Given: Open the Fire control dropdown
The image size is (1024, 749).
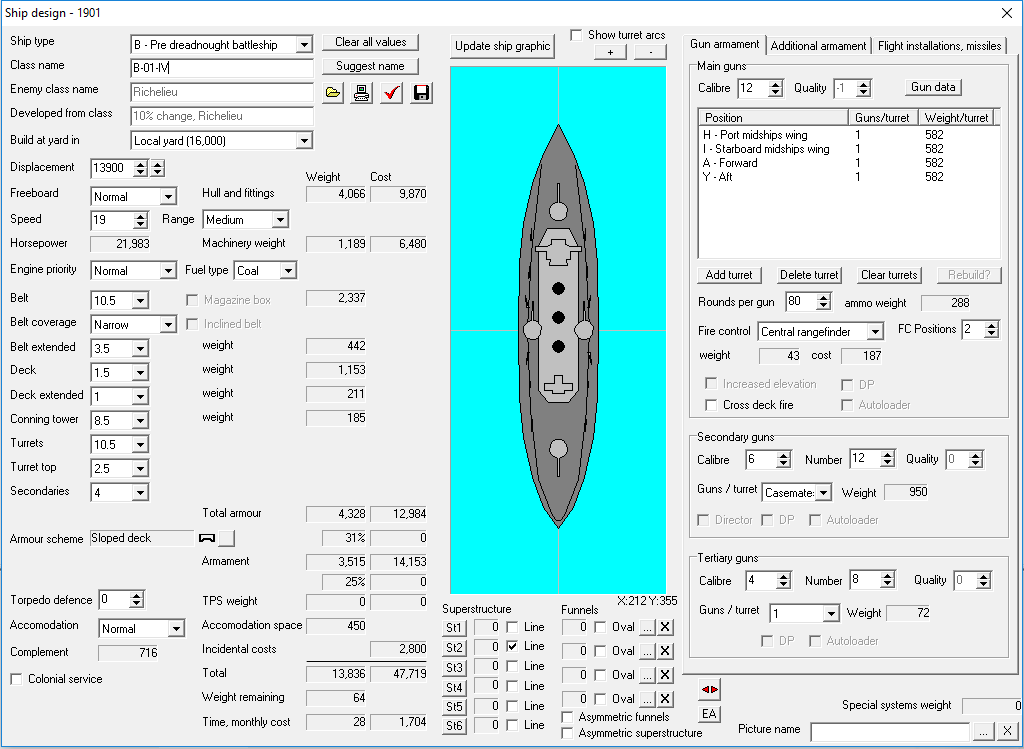Looking at the screenshot, I should coord(875,331).
